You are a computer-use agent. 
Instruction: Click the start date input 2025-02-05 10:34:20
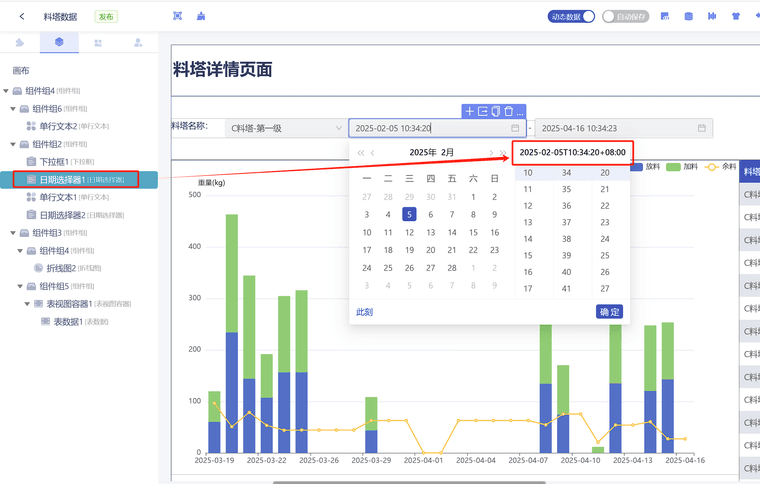(437, 128)
